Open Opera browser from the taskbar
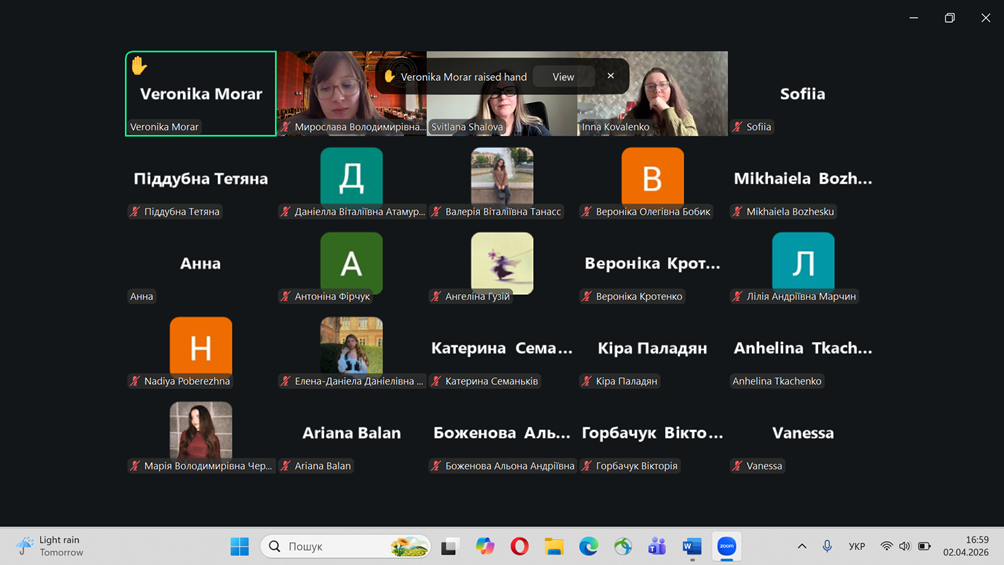 tap(519, 546)
